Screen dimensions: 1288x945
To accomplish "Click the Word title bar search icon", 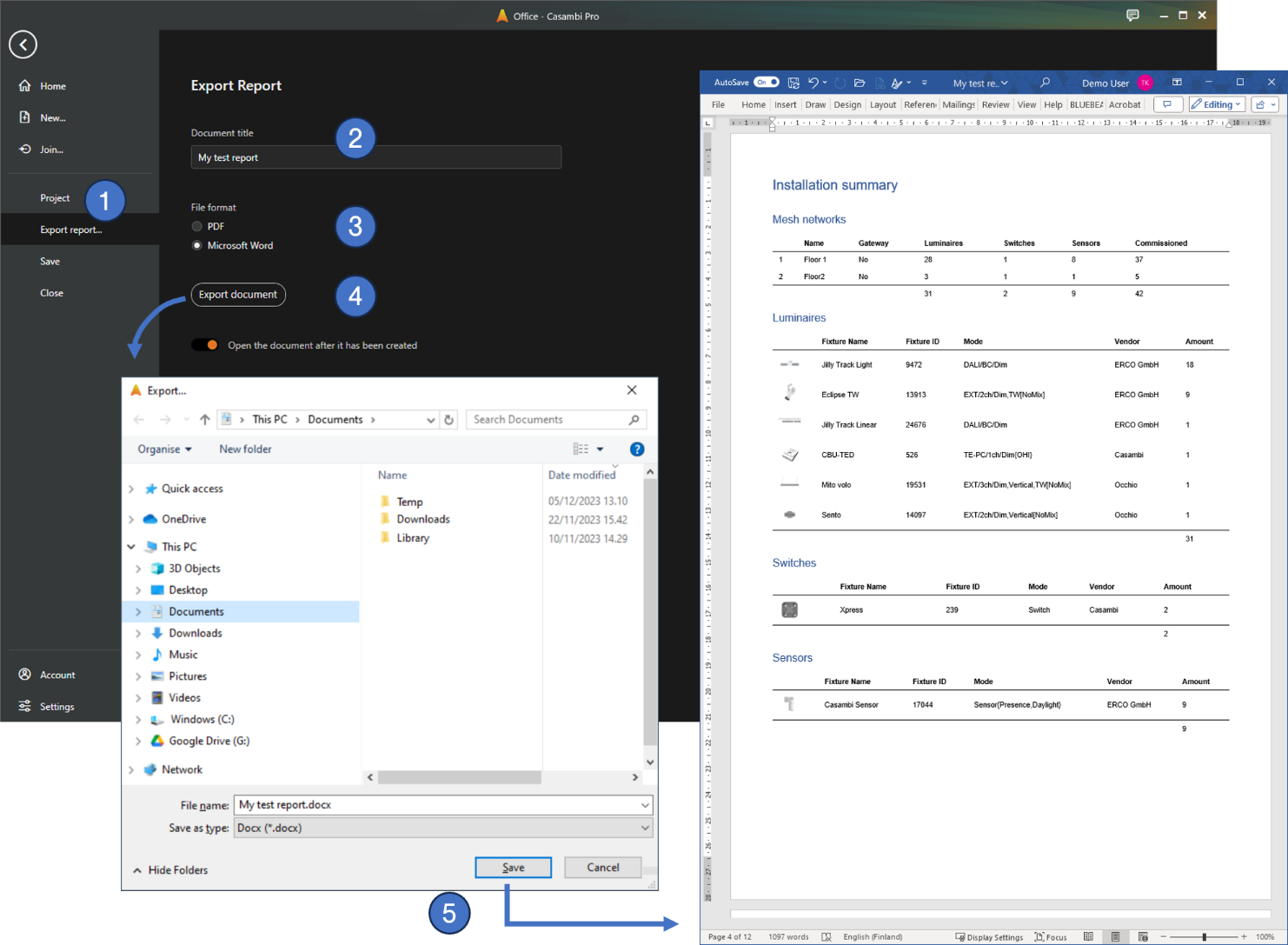I will pyautogui.click(x=1045, y=83).
